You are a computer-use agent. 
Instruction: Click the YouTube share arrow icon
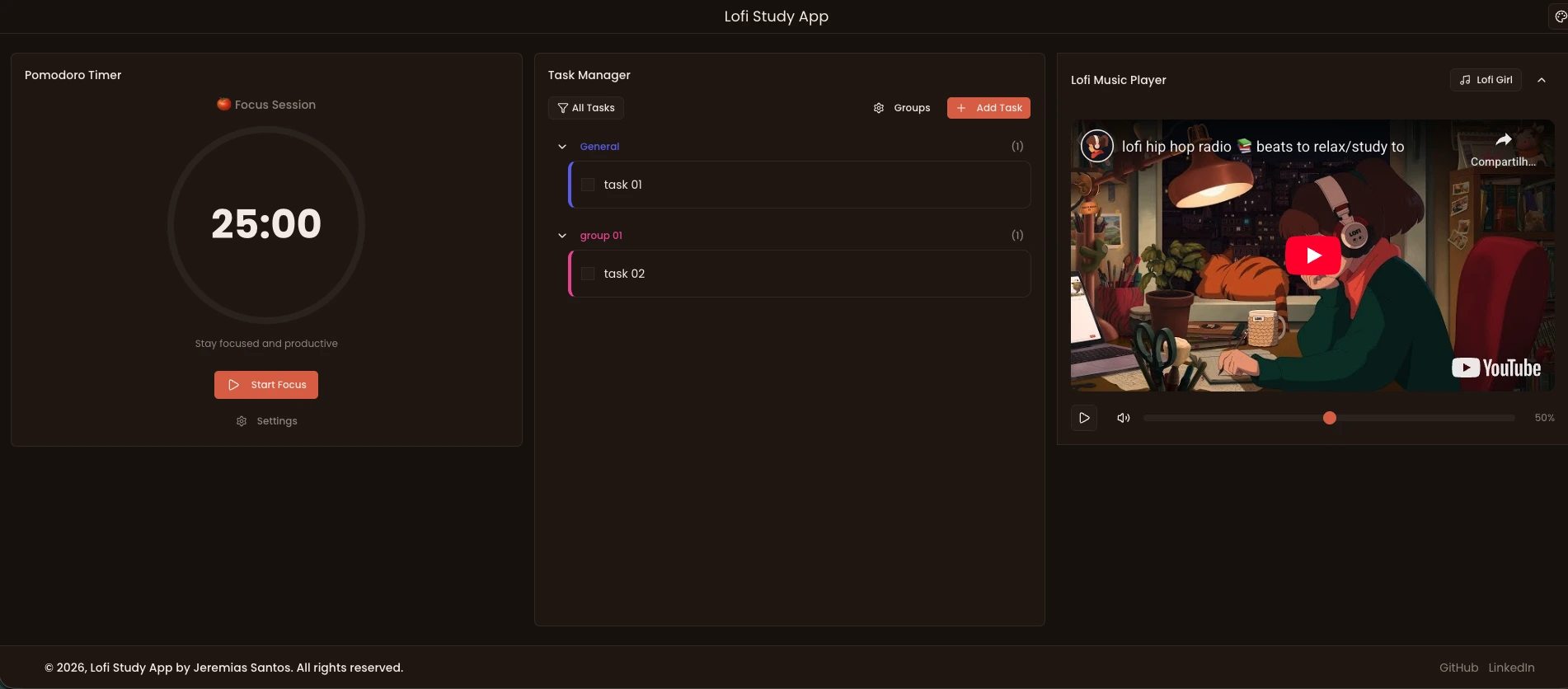pyautogui.click(x=1503, y=140)
